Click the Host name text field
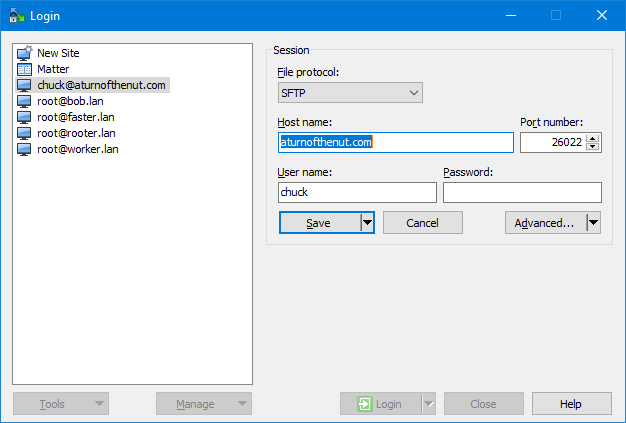The image size is (626, 423). pos(395,143)
